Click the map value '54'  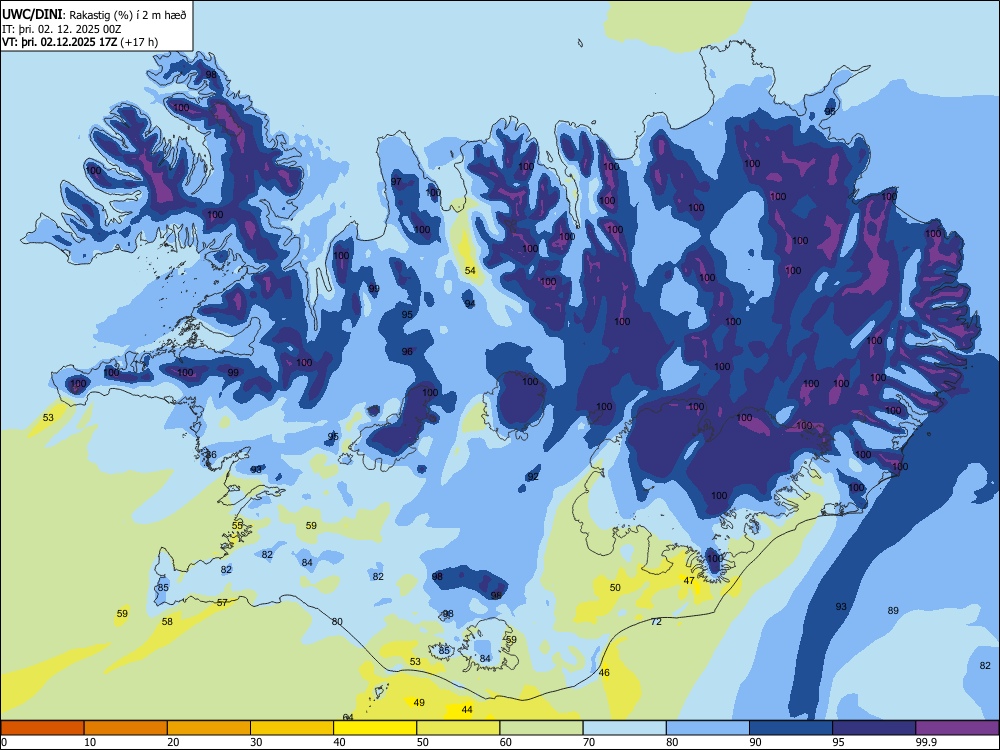pos(470,271)
